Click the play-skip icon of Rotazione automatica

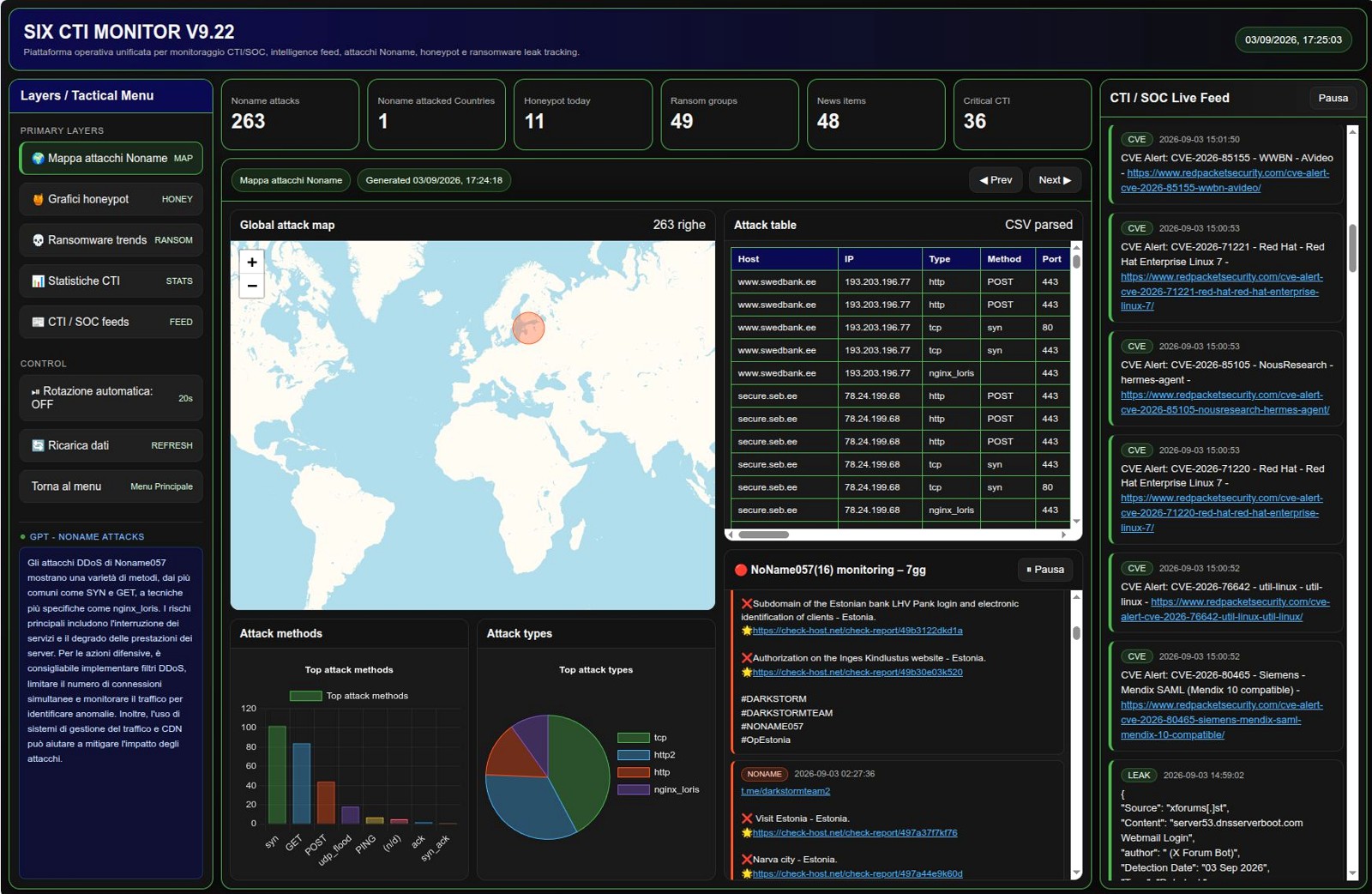pyautogui.click(x=36, y=391)
